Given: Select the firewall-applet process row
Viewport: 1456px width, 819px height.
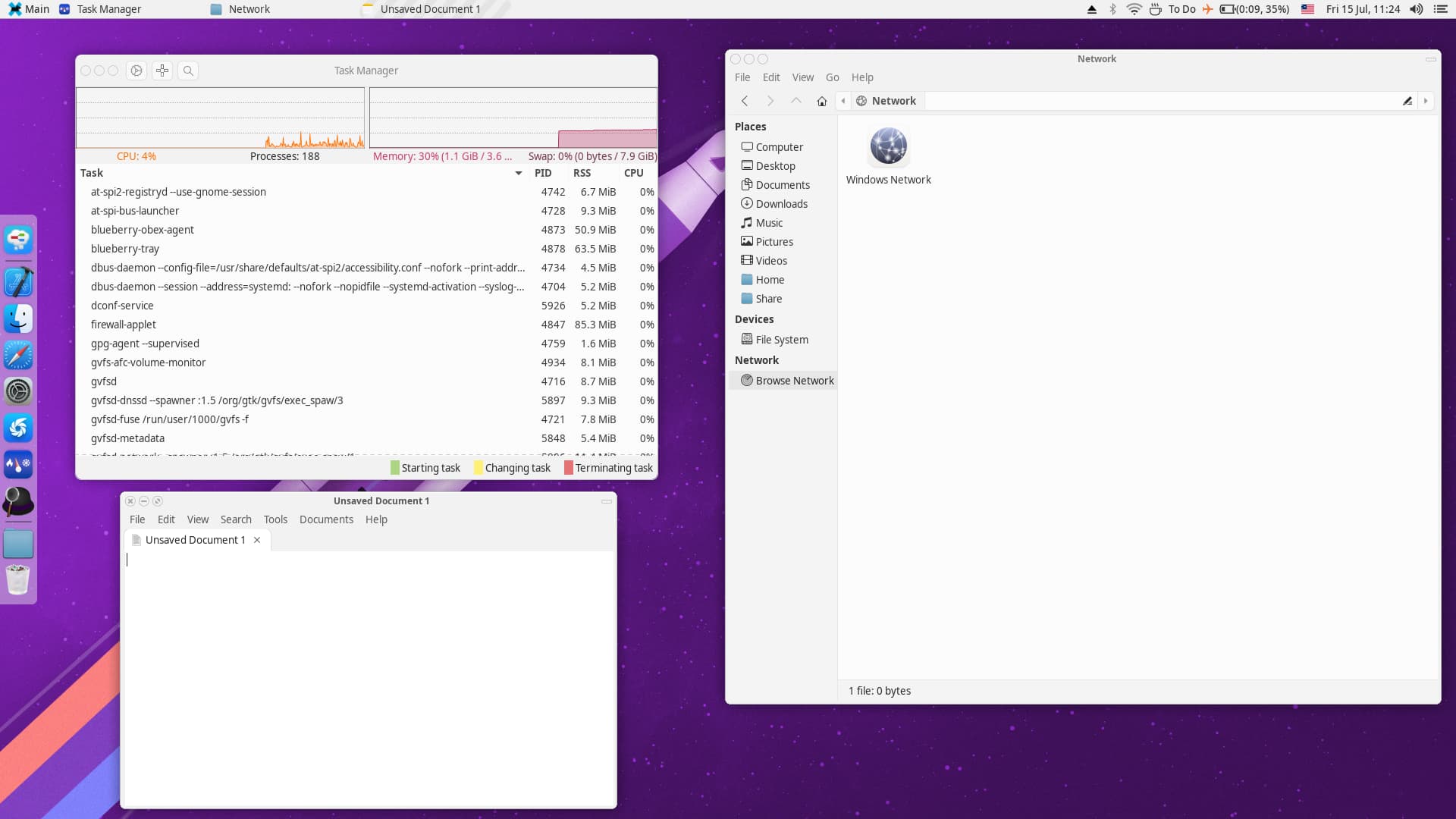Looking at the screenshot, I should click(366, 325).
